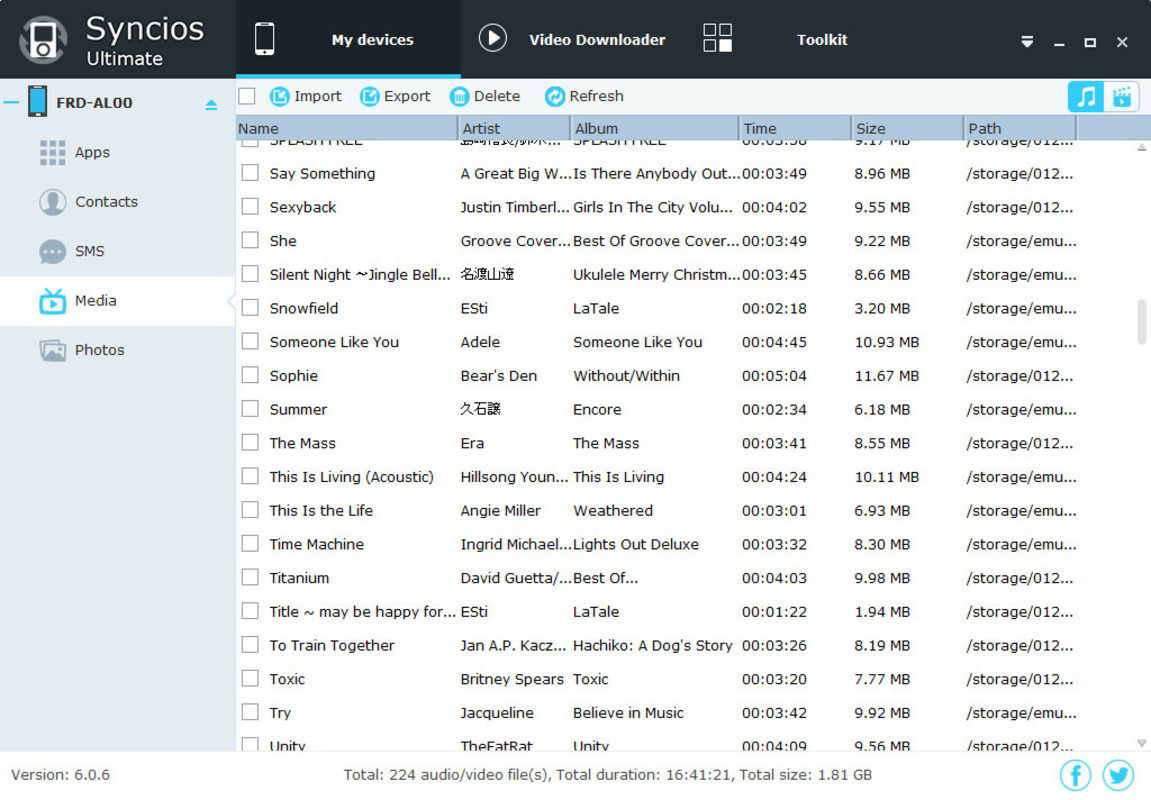Select the song This Is the Life
Screen dimensions: 1151x800
pyautogui.click(x=321, y=511)
